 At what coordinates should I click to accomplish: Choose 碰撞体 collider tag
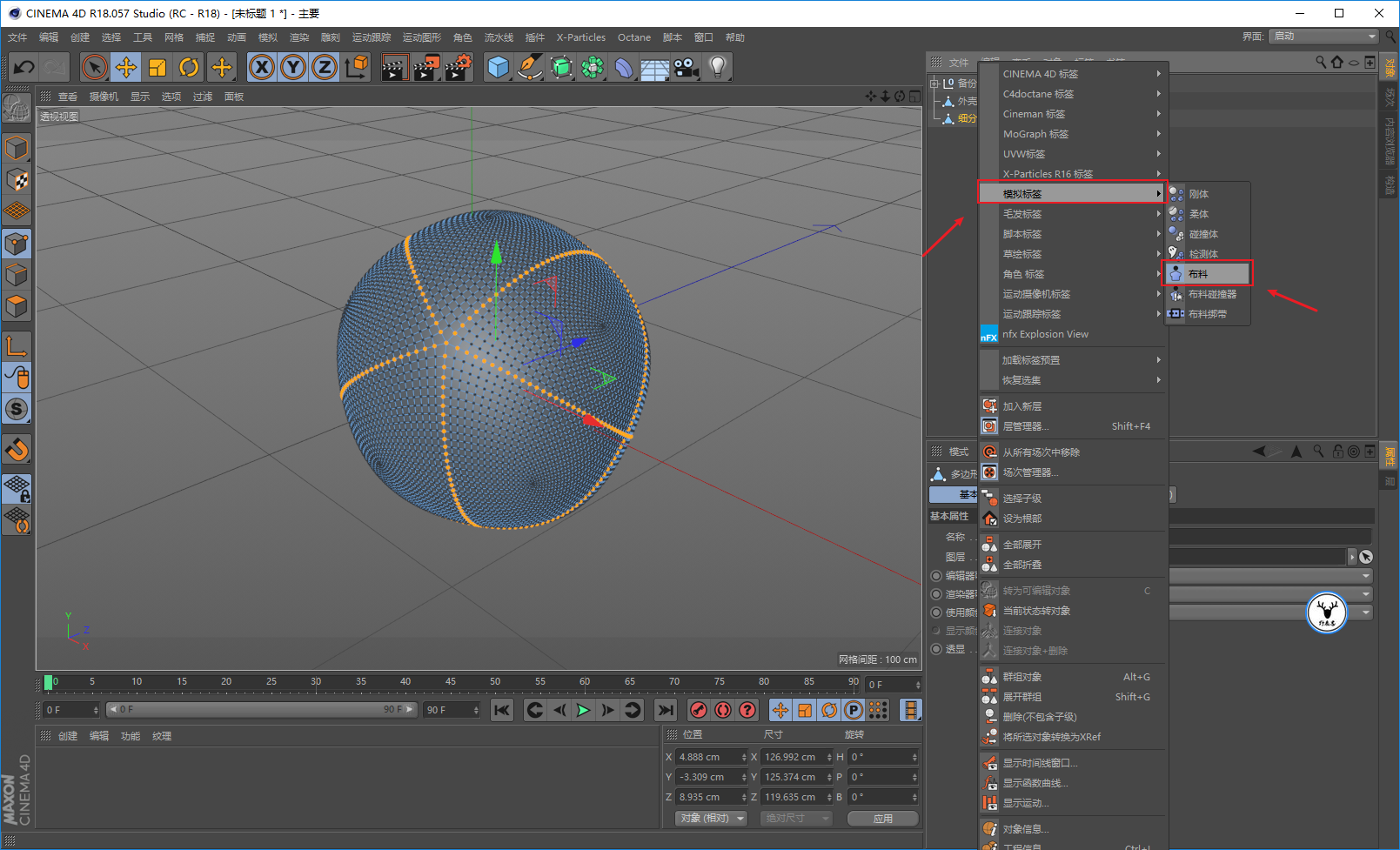point(1208,233)
